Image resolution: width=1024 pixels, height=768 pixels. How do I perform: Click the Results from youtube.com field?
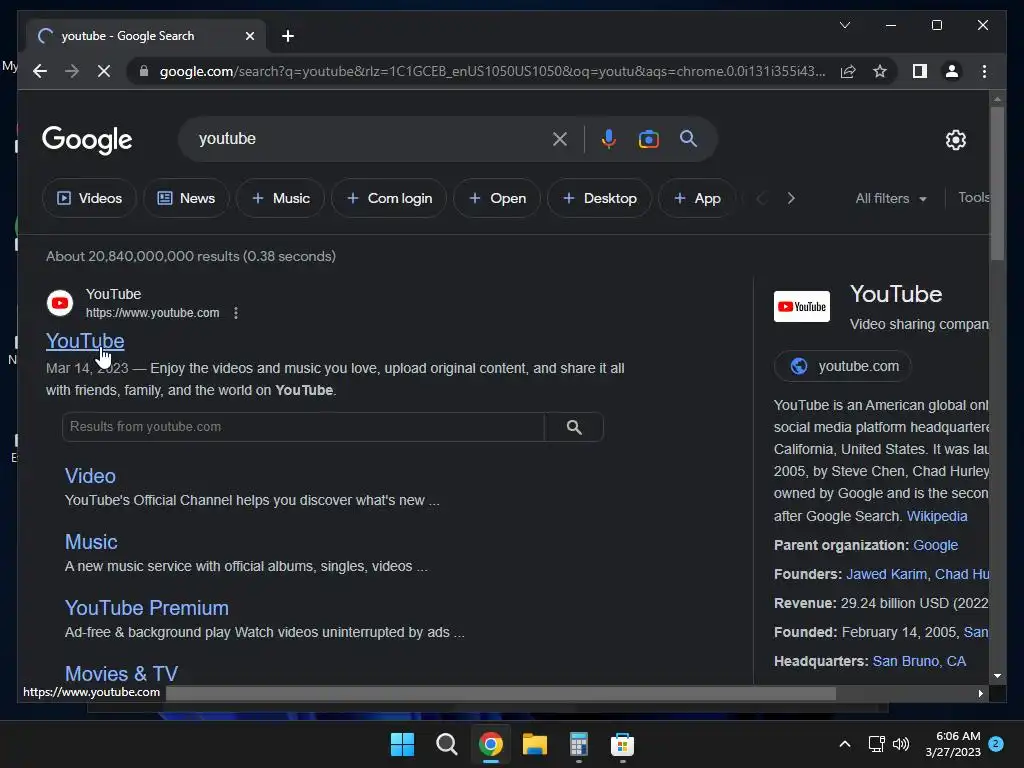click(x=303, y=426)
